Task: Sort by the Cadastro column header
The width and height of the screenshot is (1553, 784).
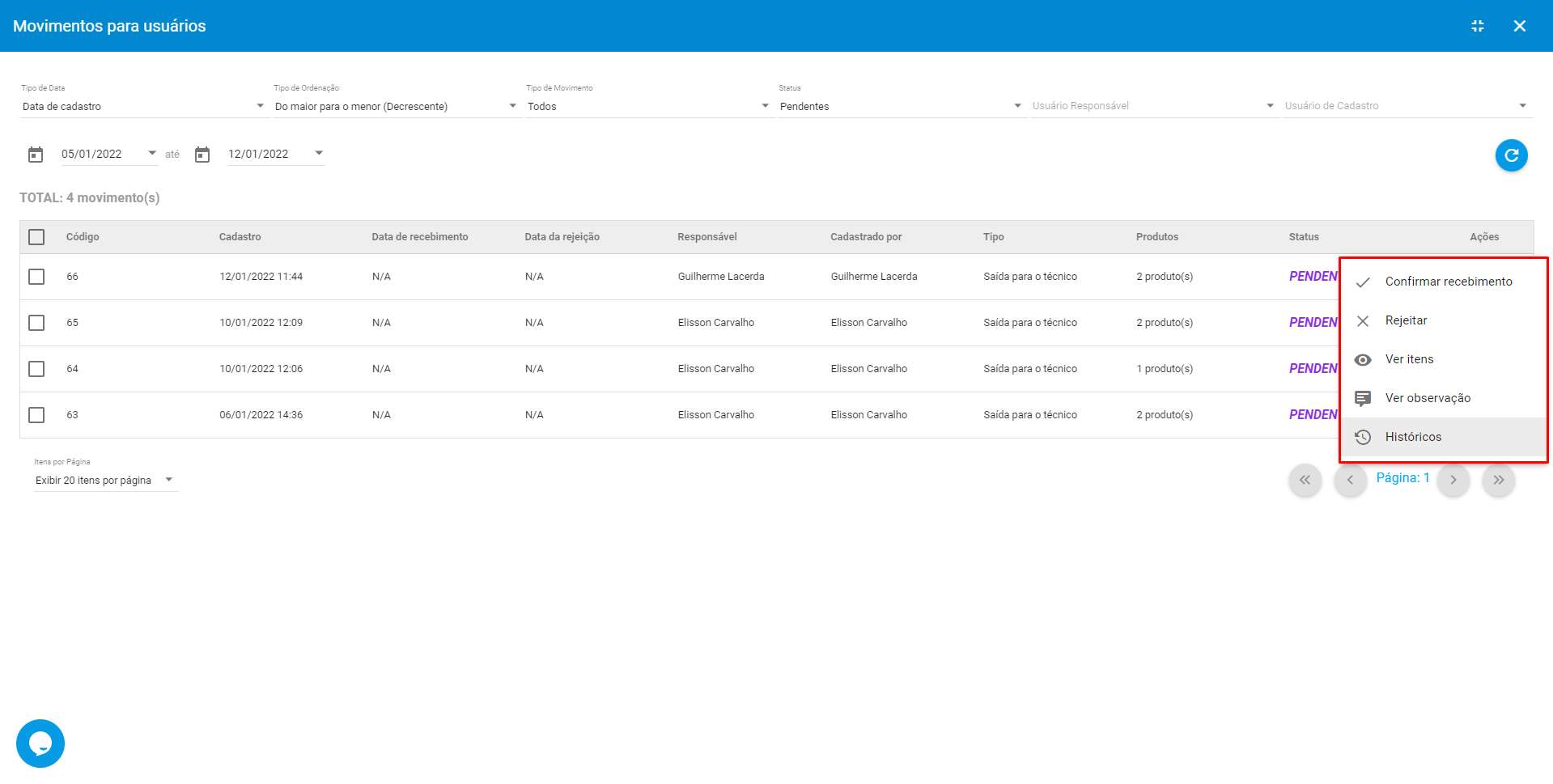Action: 240,237
